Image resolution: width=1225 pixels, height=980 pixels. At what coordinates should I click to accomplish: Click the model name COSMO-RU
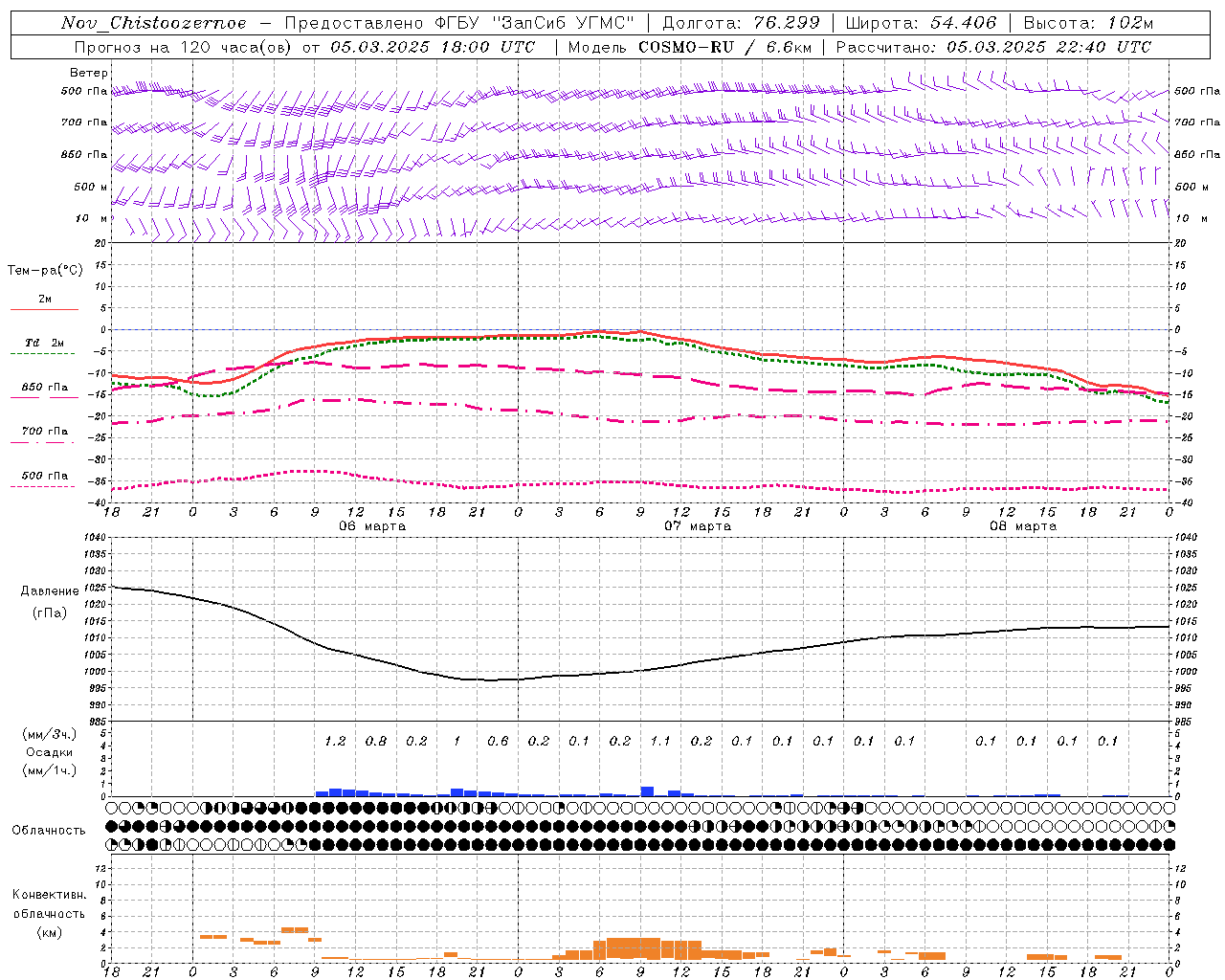(x=686, y=47)
